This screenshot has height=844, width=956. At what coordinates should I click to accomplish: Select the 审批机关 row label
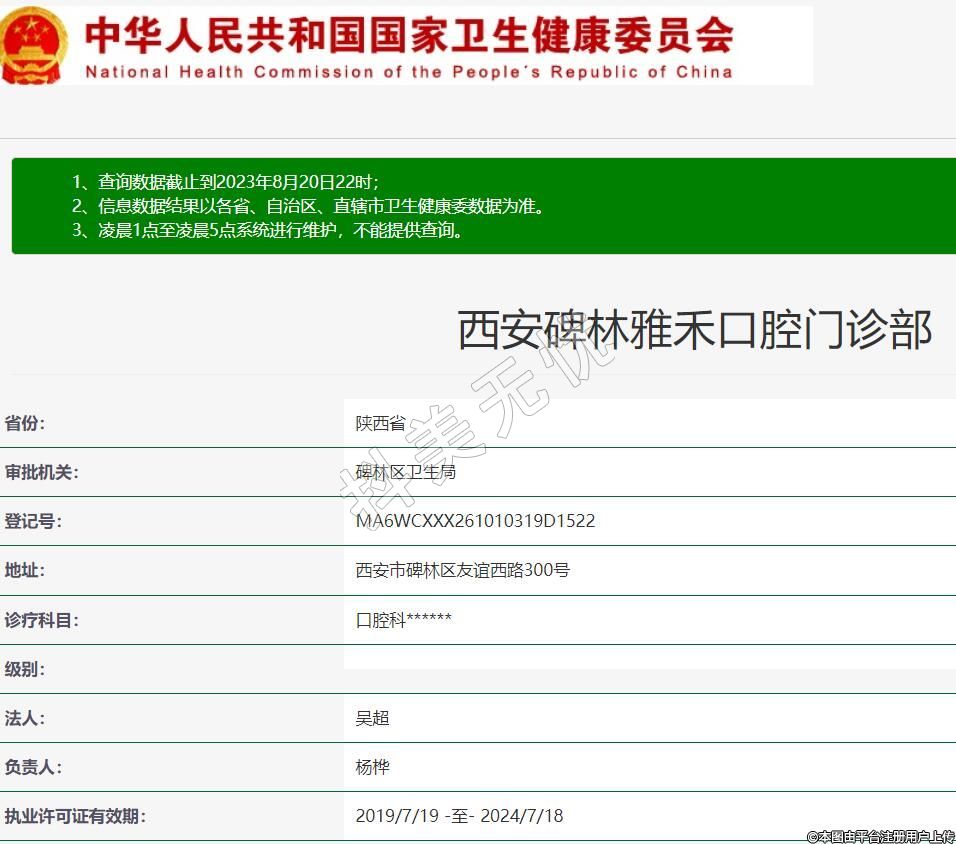point(41,472)
